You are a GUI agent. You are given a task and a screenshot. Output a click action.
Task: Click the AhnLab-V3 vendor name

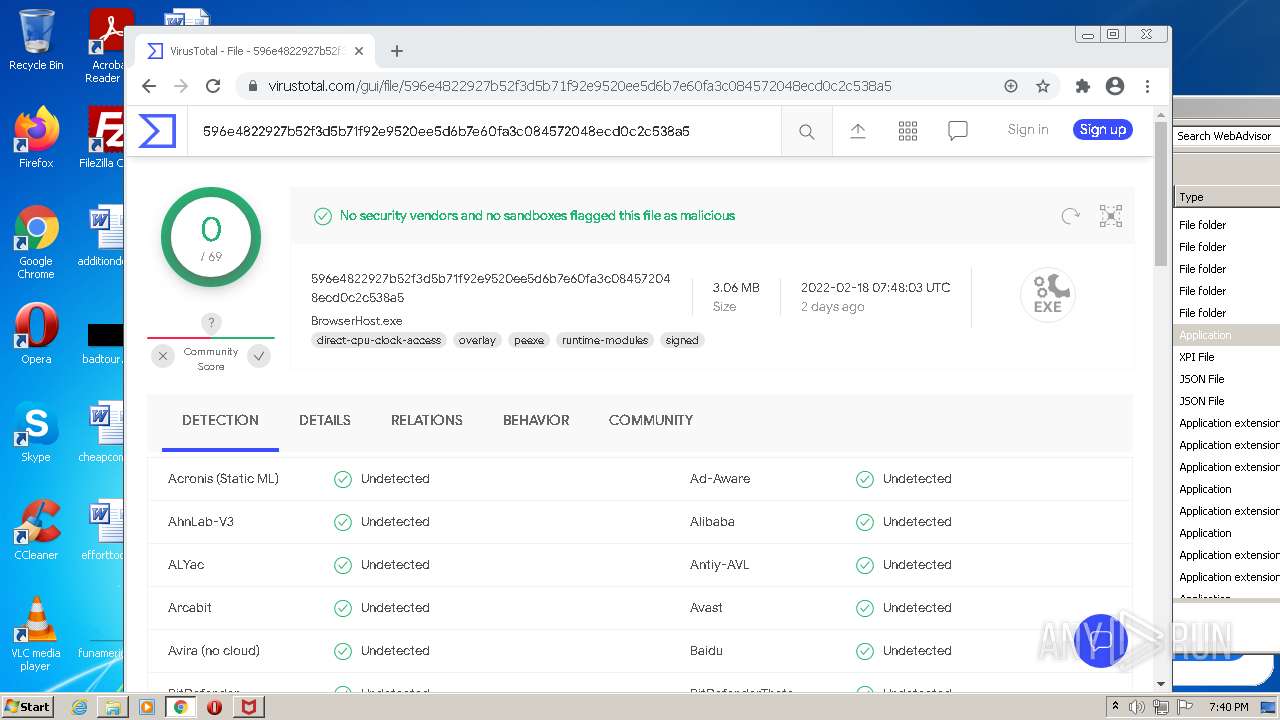(x=201, y=522)
